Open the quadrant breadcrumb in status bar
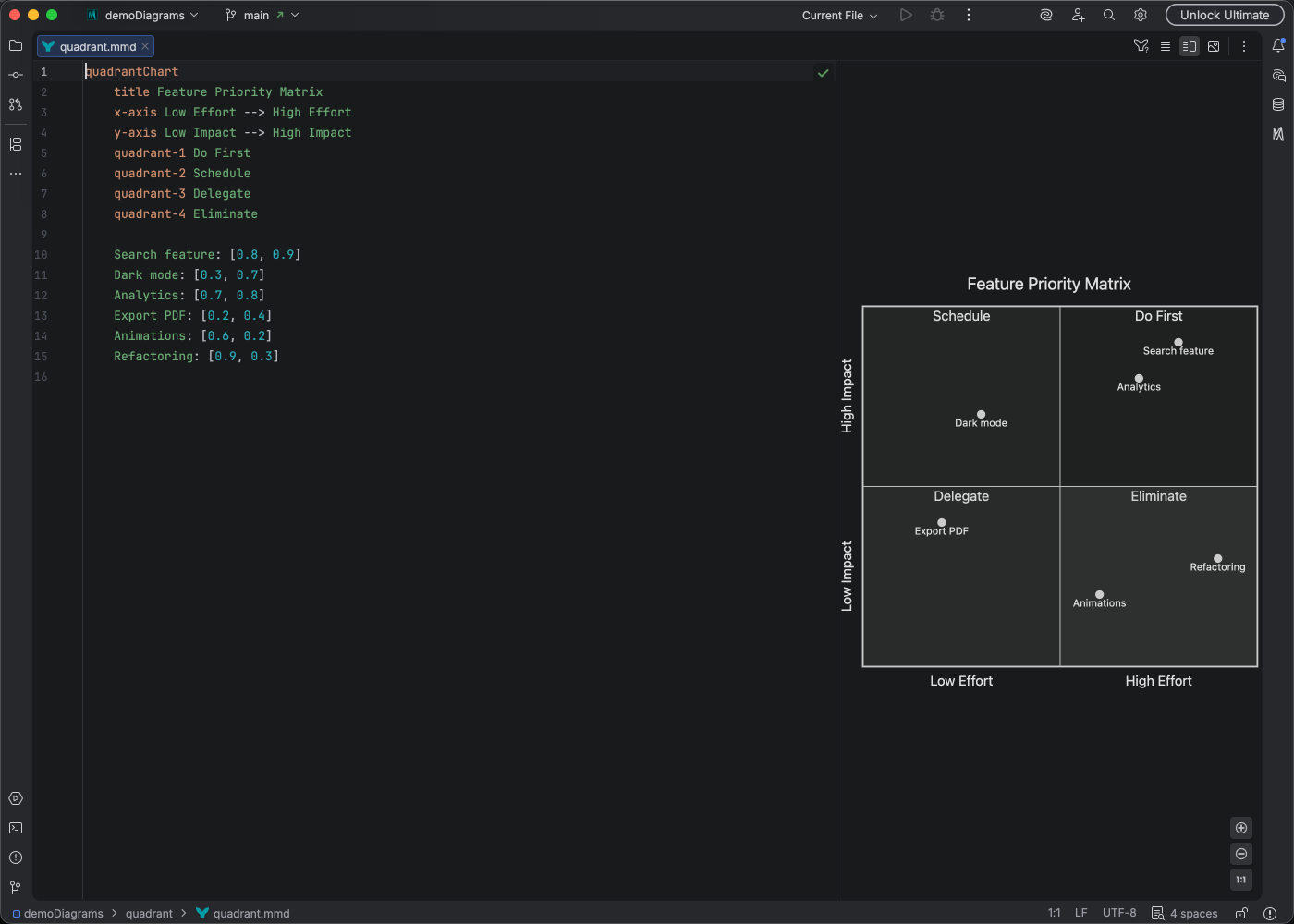 [149, 913]
